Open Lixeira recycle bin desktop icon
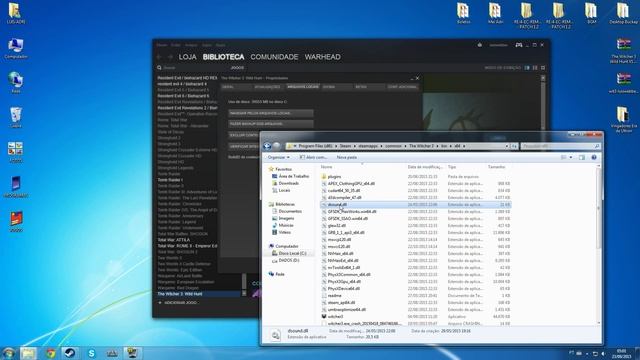 point(16,118)
